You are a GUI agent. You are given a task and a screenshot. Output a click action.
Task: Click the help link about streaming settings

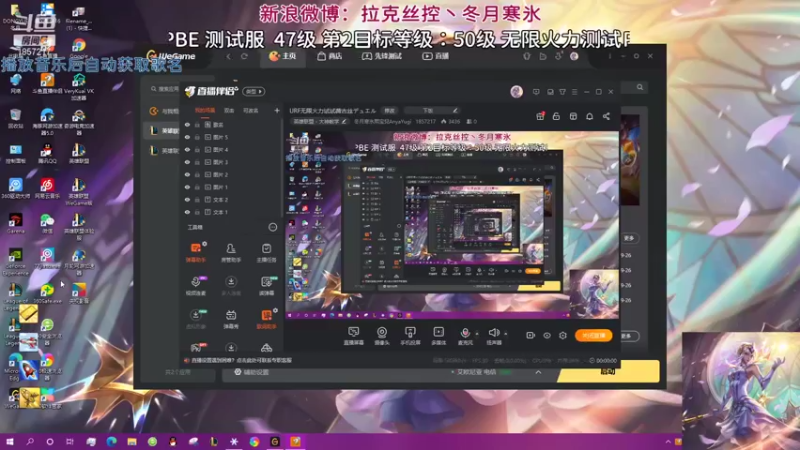point(241,360)
